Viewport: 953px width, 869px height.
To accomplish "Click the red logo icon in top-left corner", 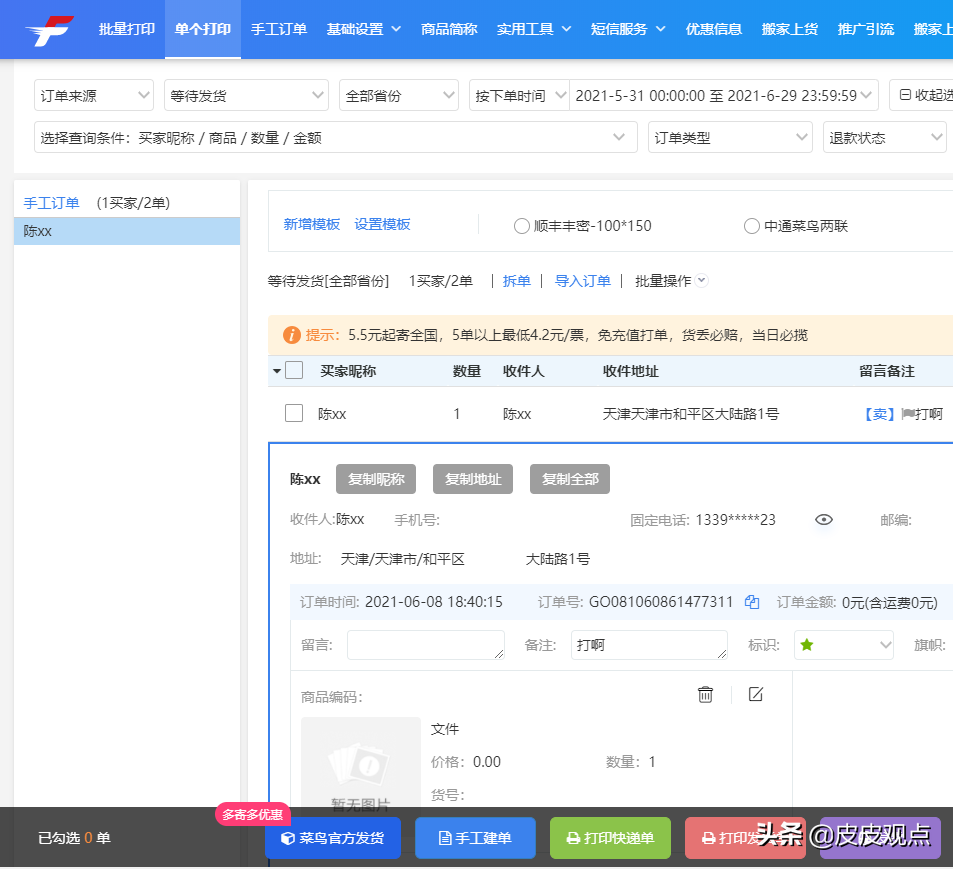I will tap(47, 27).
